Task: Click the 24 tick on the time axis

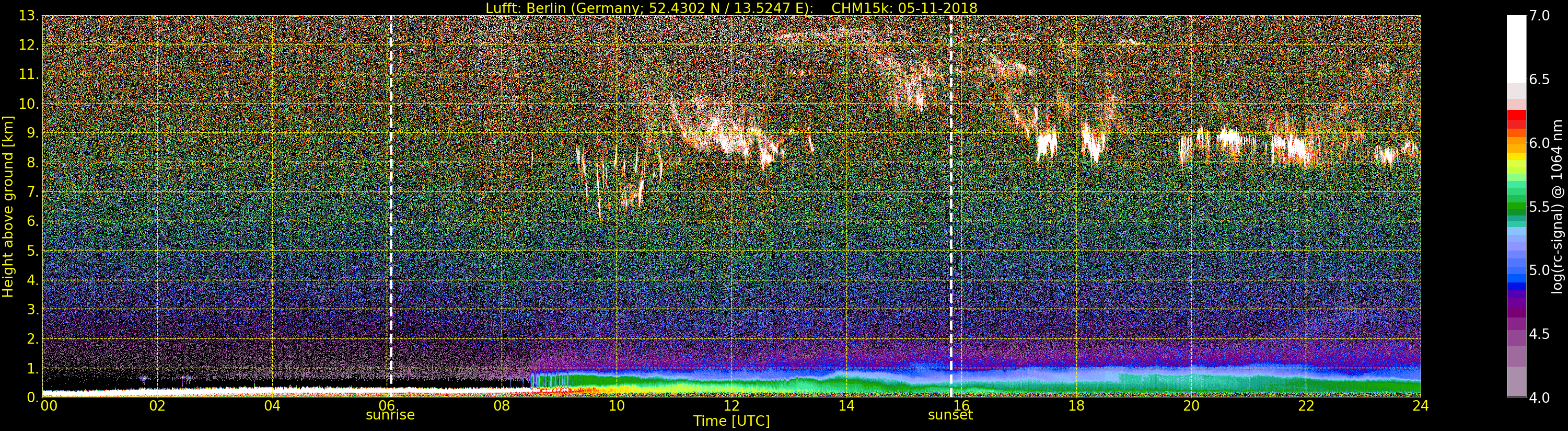Action: [x=1421, y=405]
